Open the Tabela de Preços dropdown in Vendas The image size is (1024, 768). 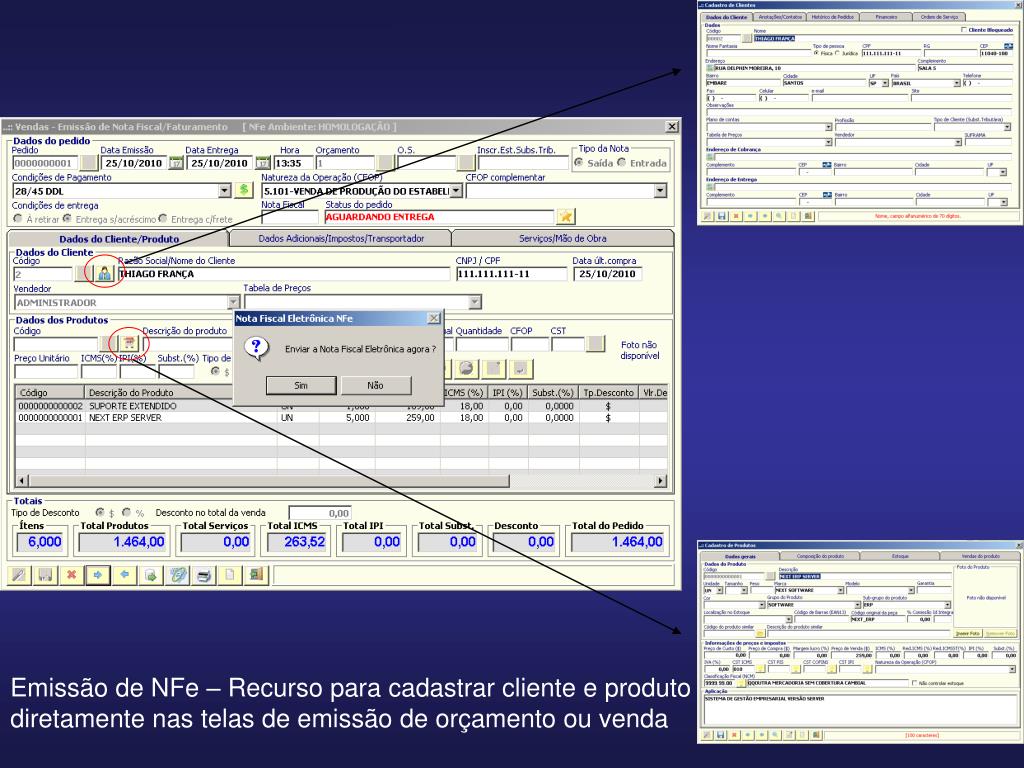(x=475, y=302)
